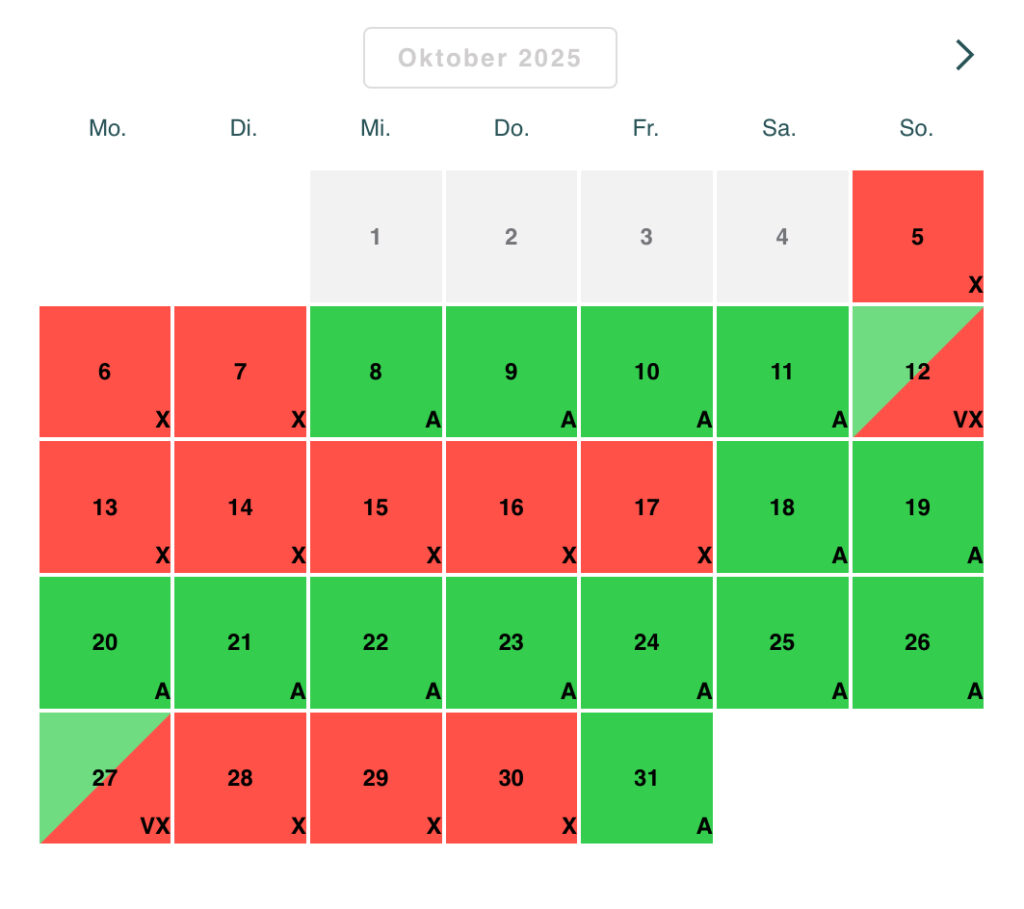
Task: Select available date October 8
Action: click(x=376, y=372)
